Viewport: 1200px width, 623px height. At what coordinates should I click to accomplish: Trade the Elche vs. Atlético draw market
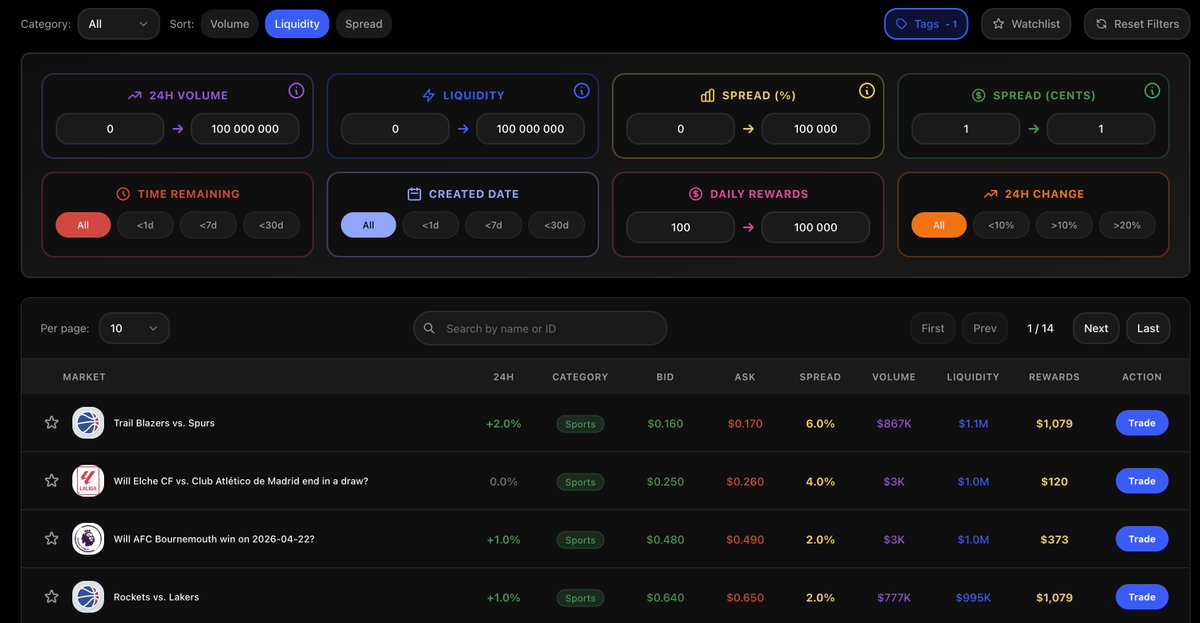(x=1142, y=481)
